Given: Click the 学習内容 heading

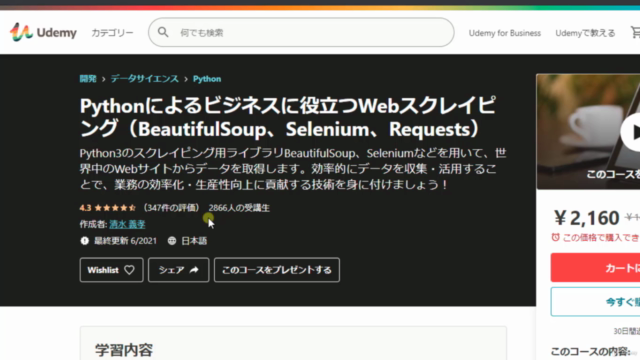Looking at the screenshot, I should [124, 350].
